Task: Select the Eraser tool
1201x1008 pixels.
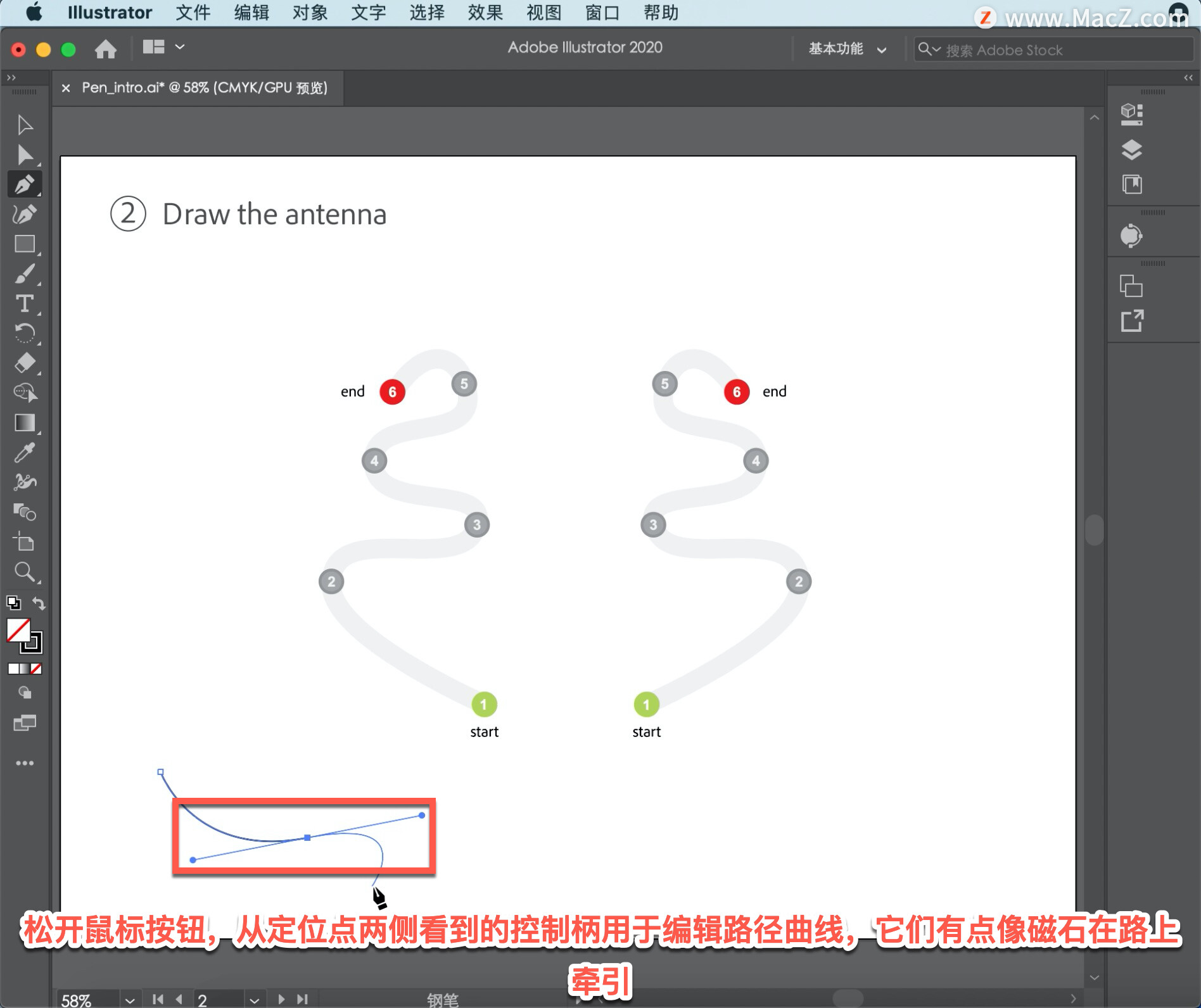Action: click(25, 363)
